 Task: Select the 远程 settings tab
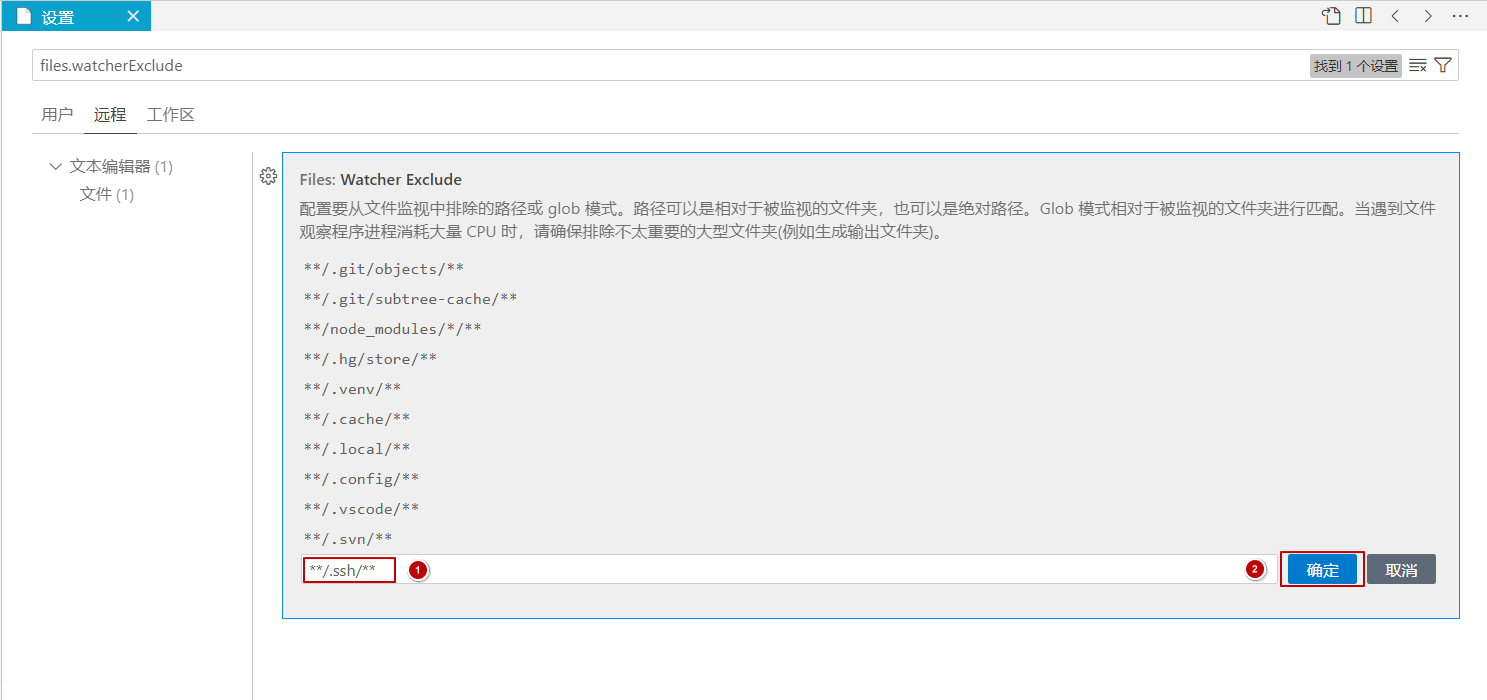[110, 114]
